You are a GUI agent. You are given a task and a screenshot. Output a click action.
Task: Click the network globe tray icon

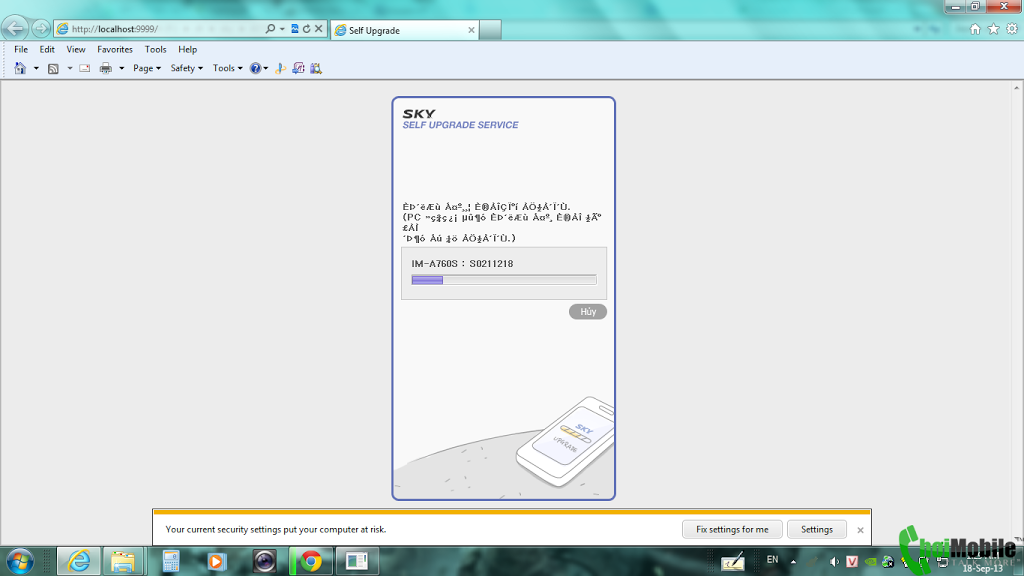888,561
